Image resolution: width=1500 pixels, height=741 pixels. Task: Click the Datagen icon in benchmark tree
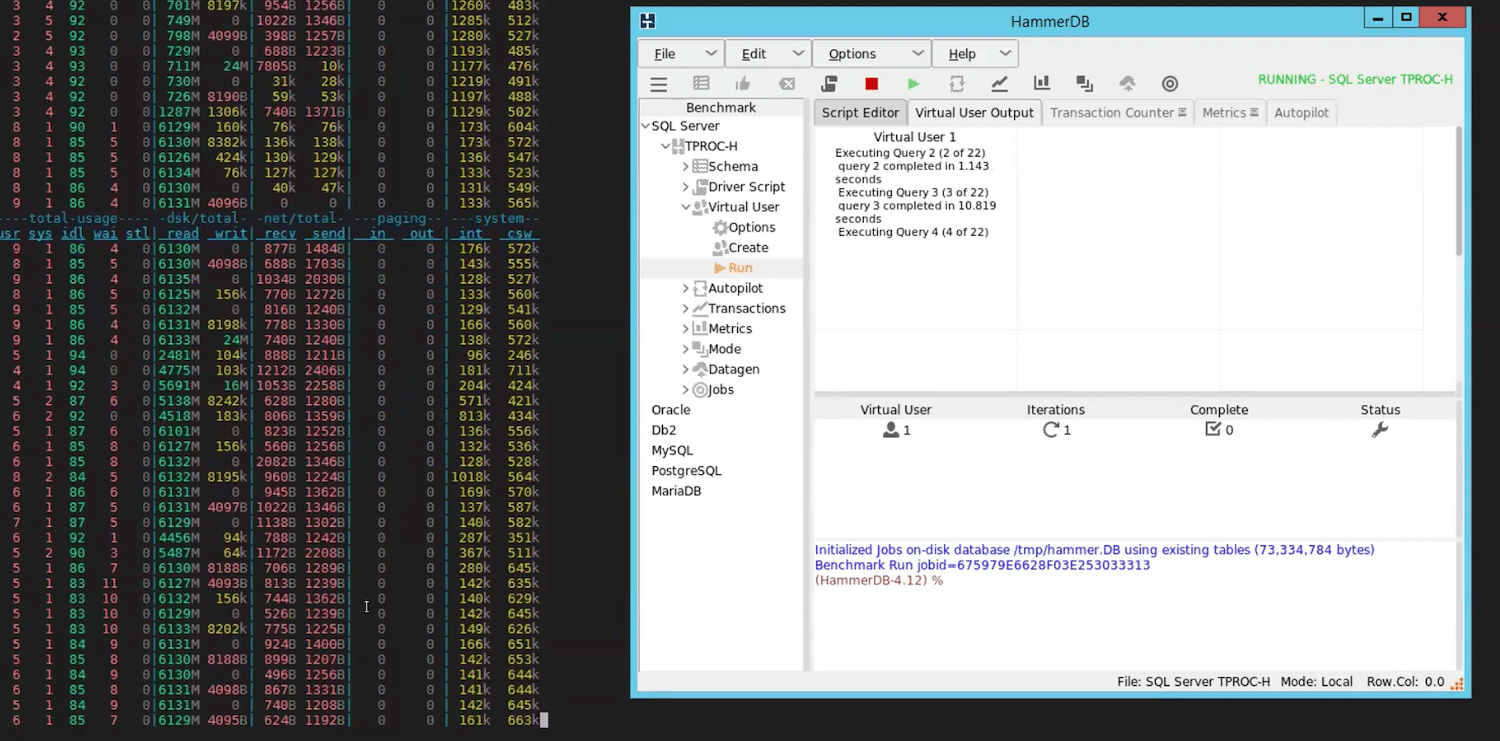[700, 369]
